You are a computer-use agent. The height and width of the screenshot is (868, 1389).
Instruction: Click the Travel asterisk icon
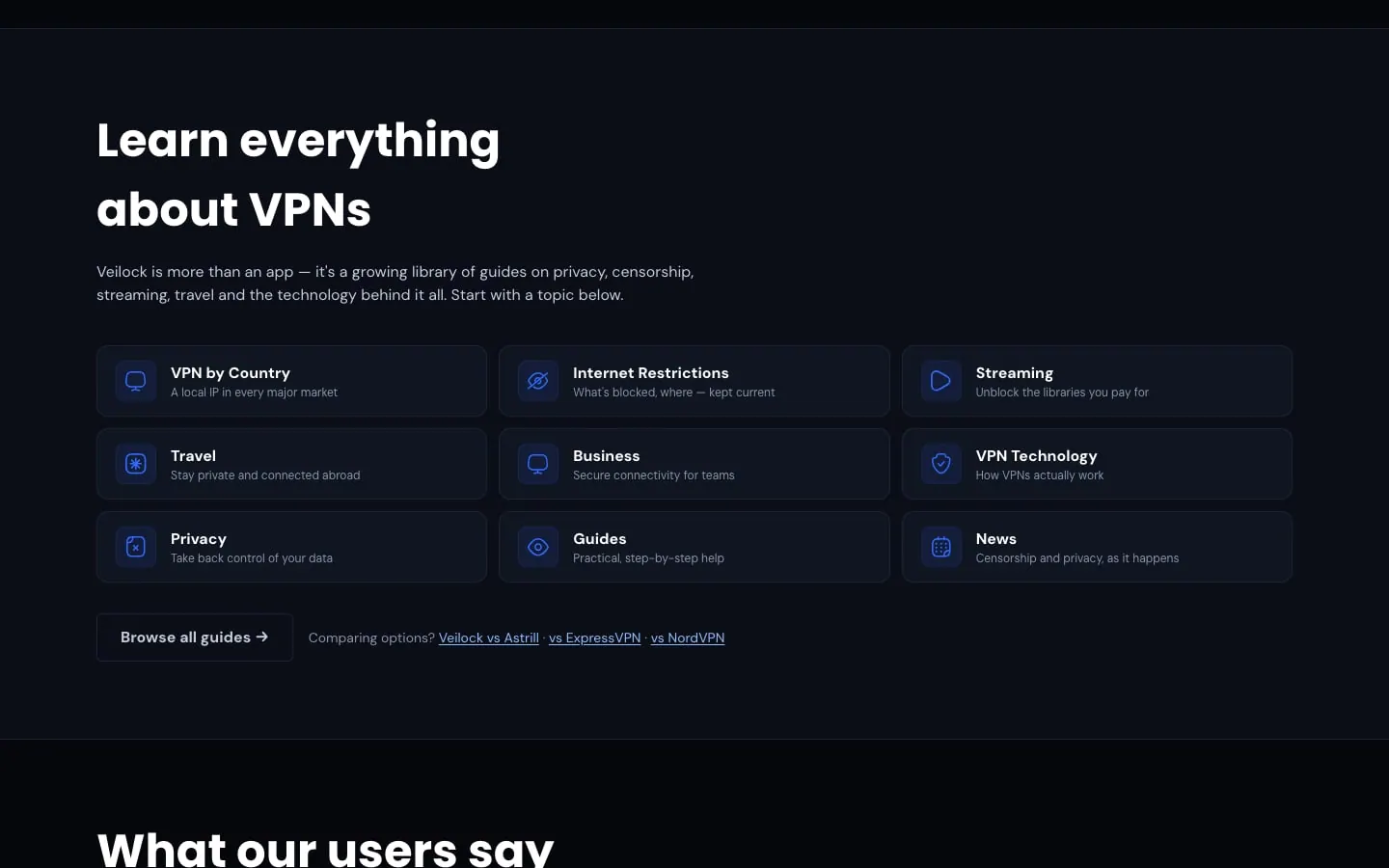coord(136,464)
